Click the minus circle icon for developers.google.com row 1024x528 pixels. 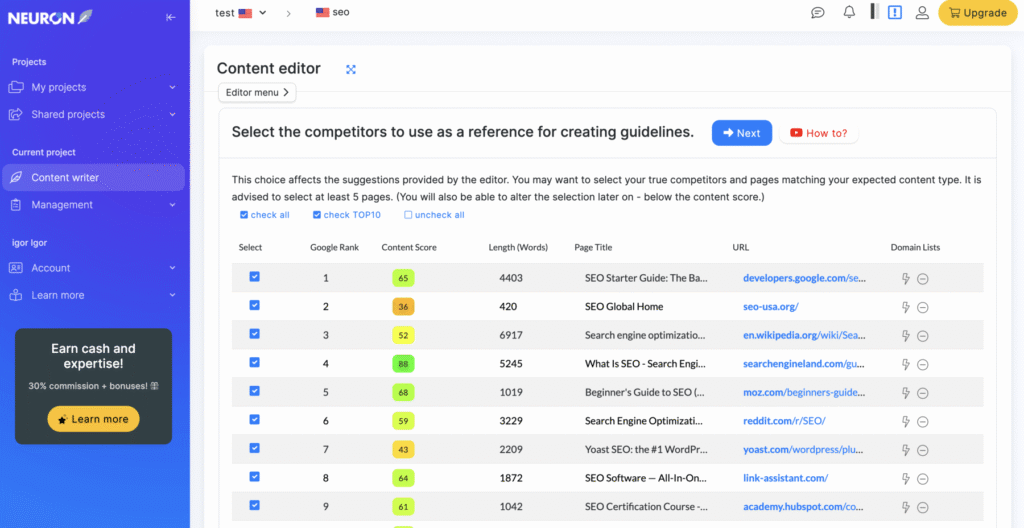pos(923,279)
